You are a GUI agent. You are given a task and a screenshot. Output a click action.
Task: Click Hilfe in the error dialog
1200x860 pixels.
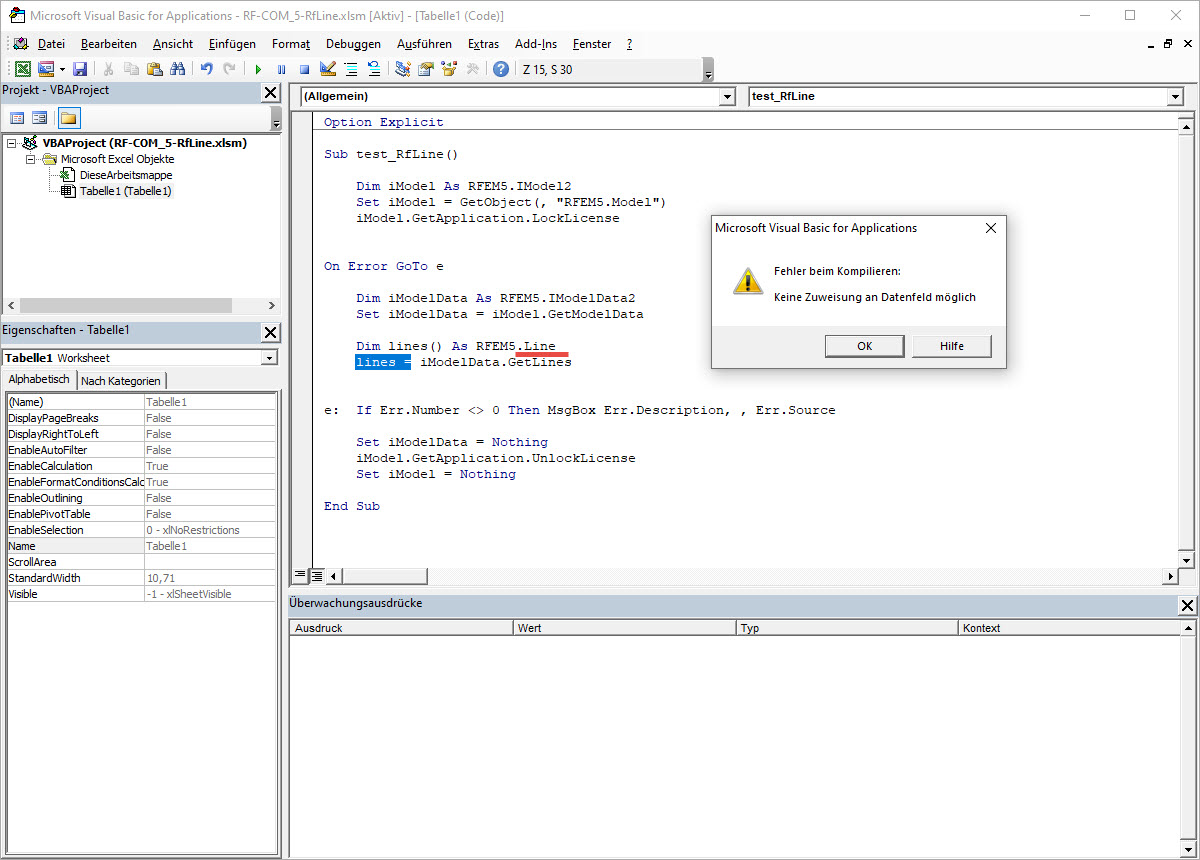pos(951,345)
